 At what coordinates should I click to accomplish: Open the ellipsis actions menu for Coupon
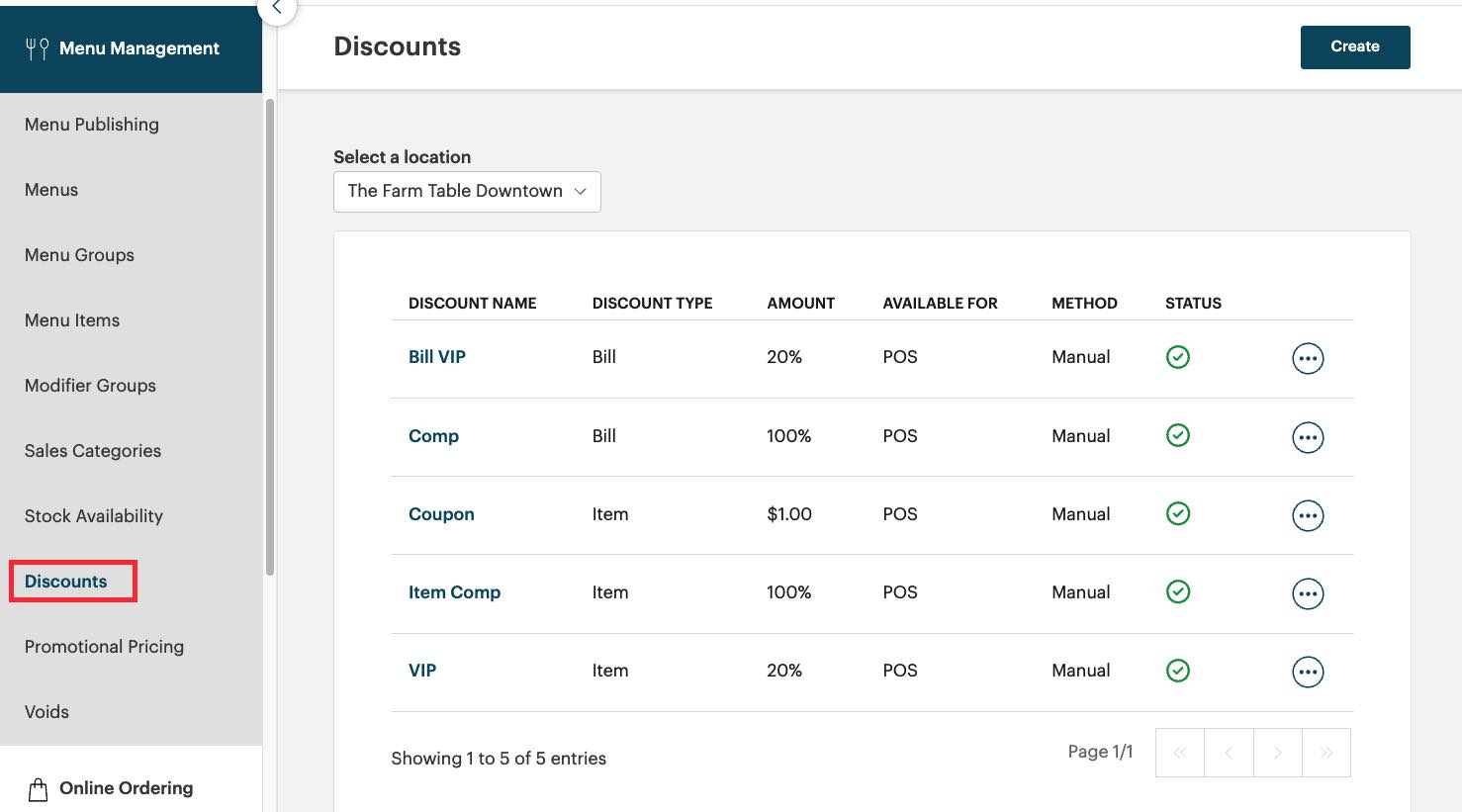1308,514
